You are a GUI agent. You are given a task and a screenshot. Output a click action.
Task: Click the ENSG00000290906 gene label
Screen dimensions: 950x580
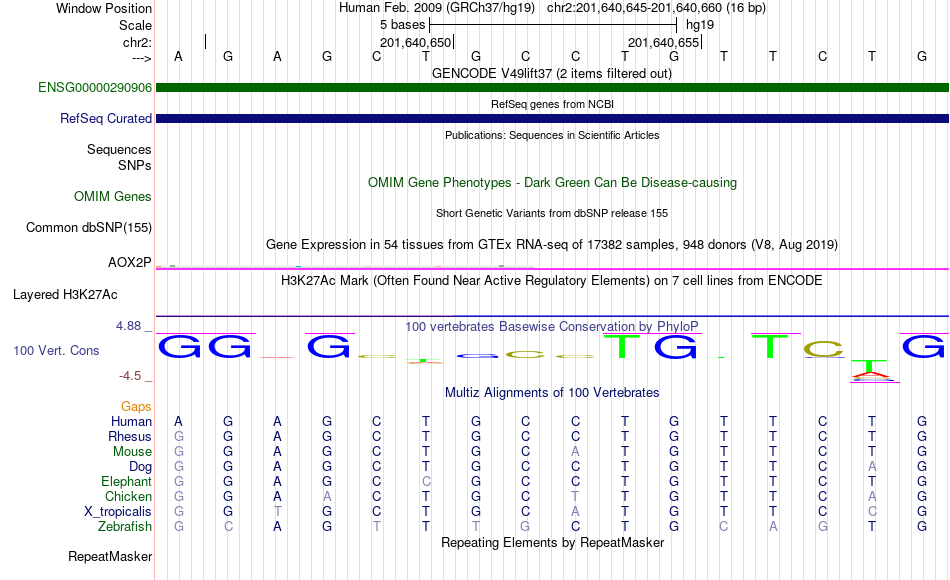(95, 87)
